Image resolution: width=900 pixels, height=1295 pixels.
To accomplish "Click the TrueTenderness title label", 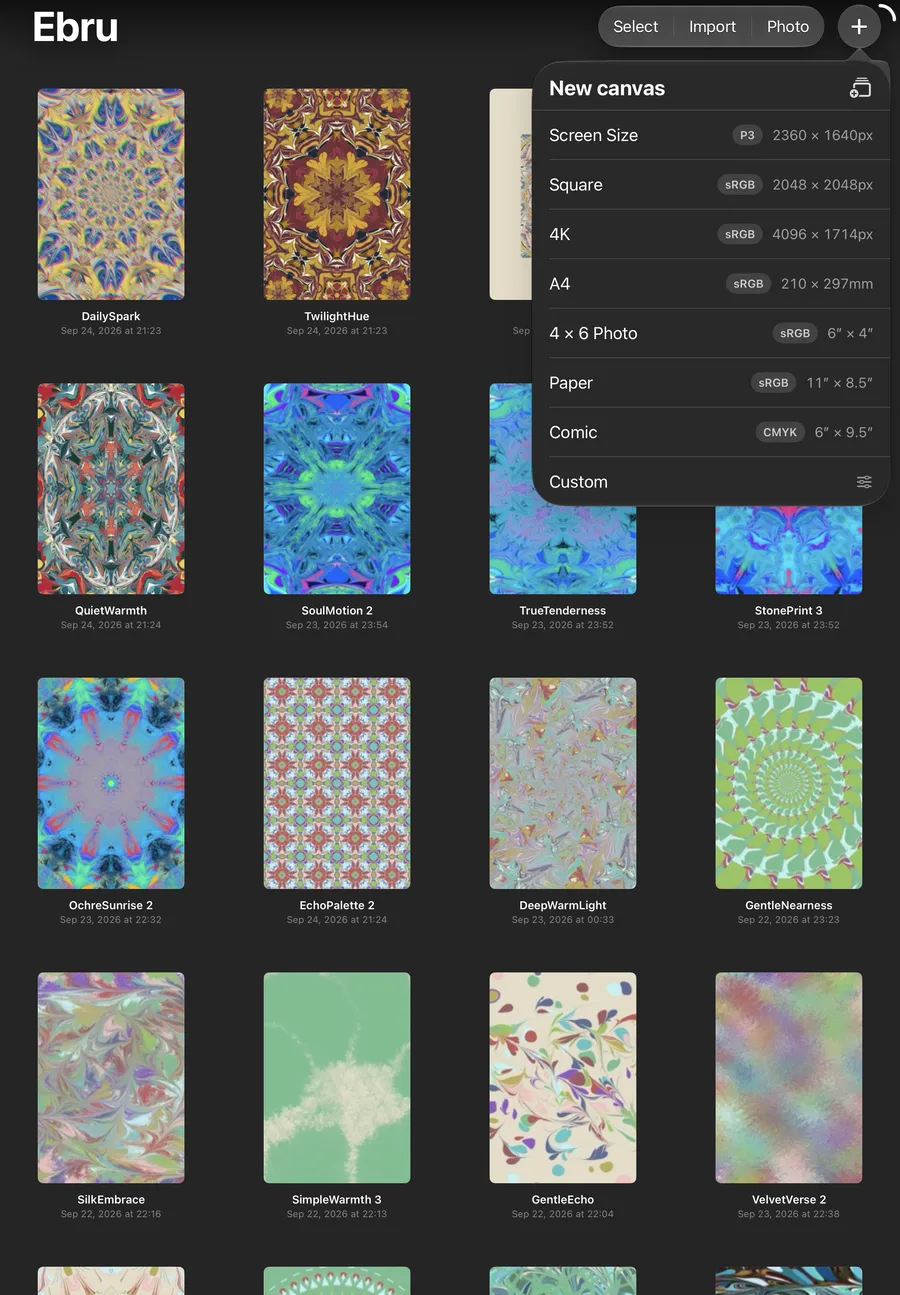I will 563,610.
